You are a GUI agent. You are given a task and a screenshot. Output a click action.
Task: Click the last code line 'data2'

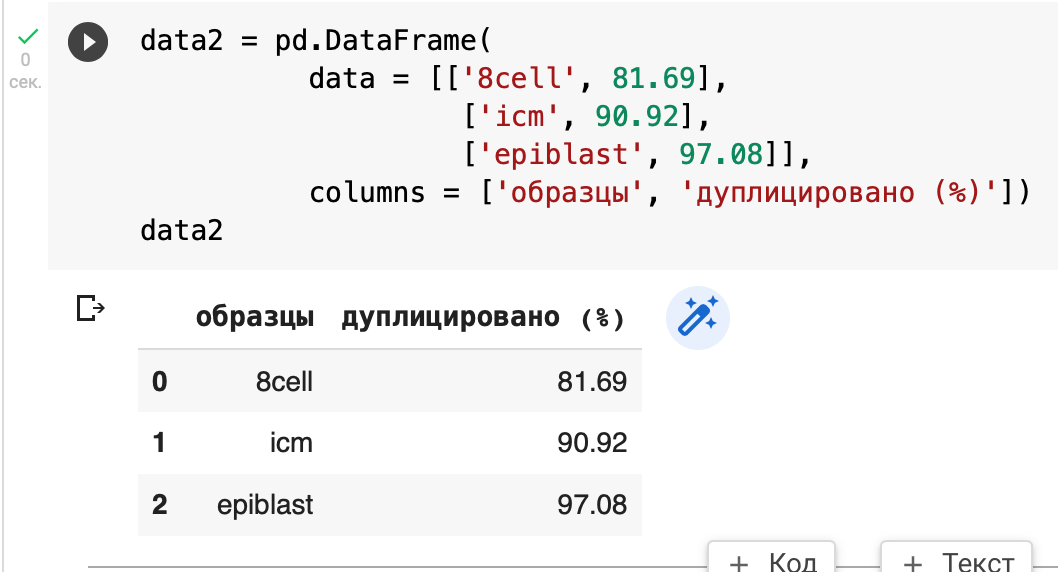pyautogui.click(x=182, y=231)
